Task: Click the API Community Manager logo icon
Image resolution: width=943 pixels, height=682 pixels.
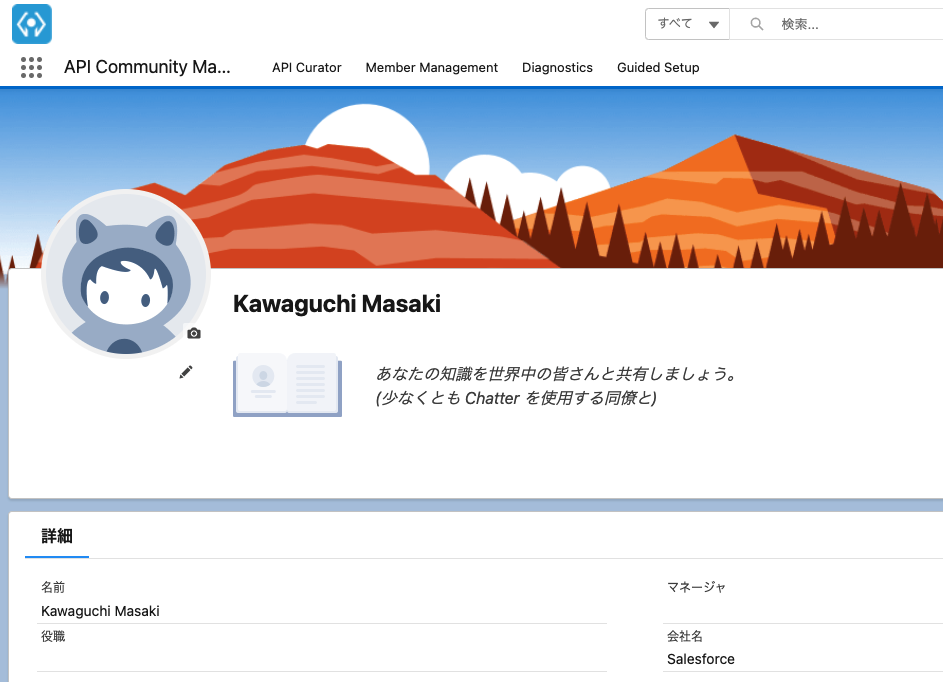Action: [32, 24]
